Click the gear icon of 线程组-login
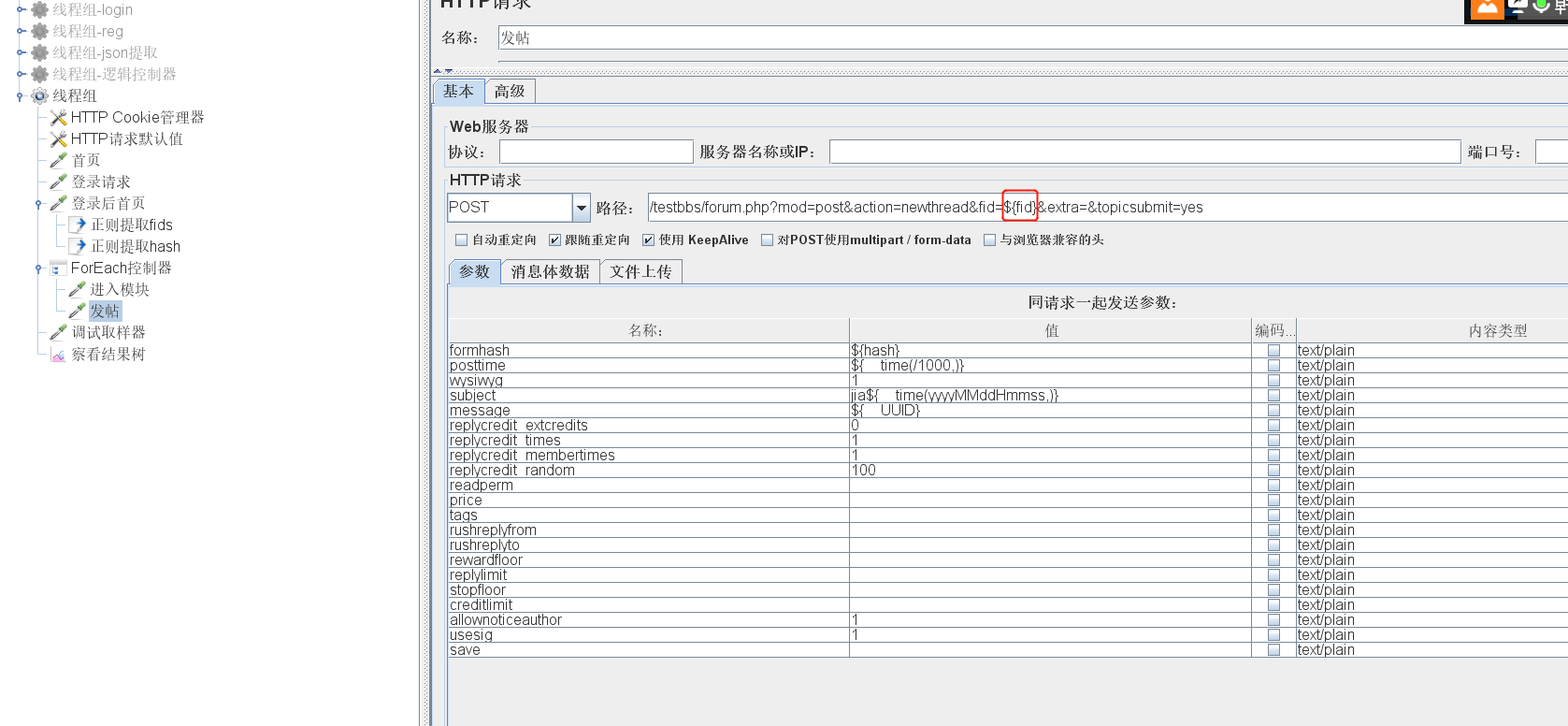Screen dimensions: 1568x726 click(x=39, y=9)
